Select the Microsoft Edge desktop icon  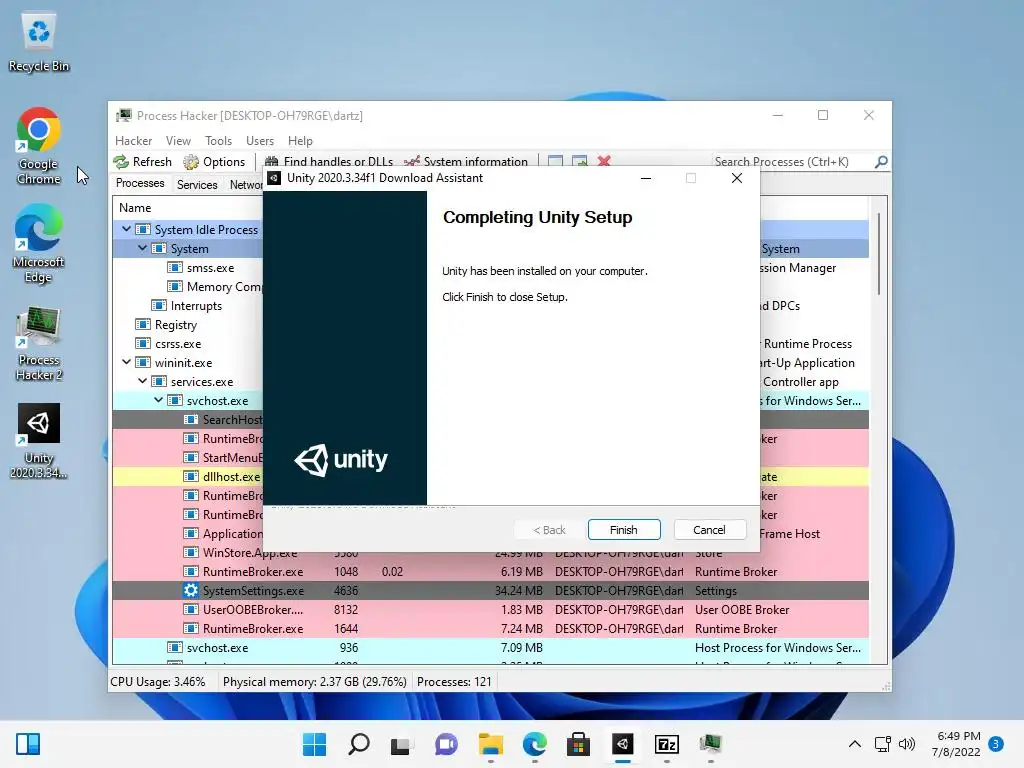tap(39, 244)
